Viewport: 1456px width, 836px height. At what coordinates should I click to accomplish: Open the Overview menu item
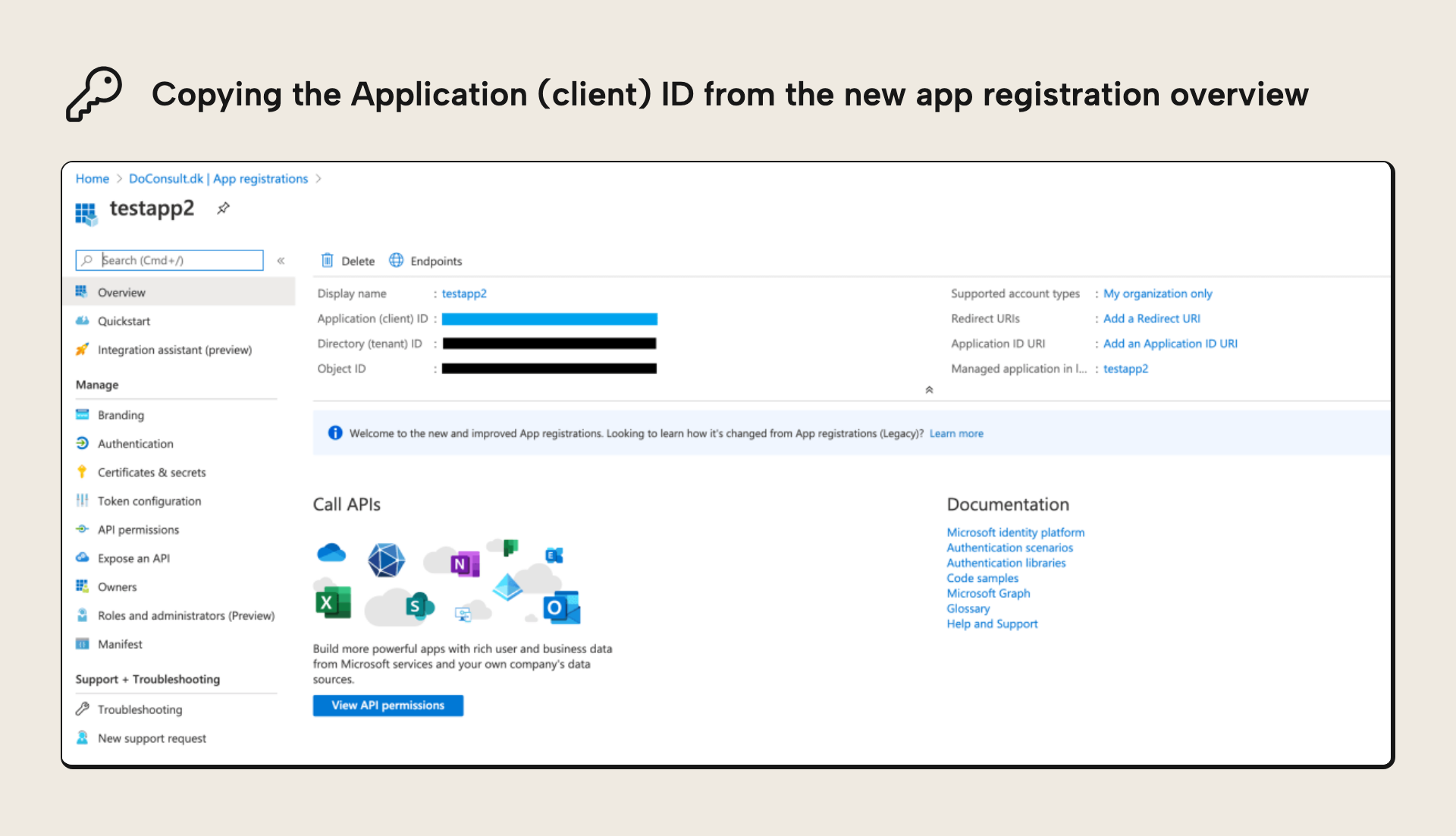tap(178, 292)
